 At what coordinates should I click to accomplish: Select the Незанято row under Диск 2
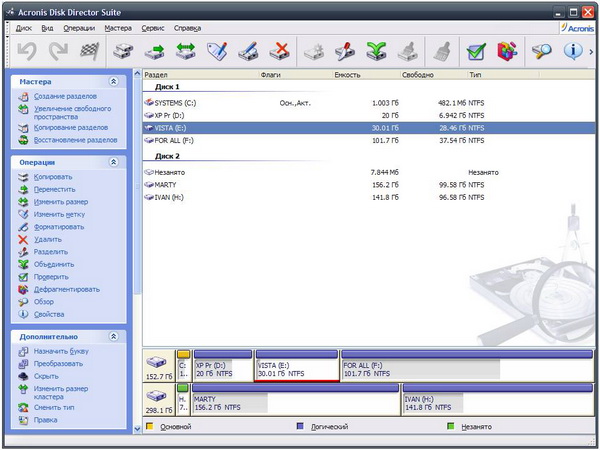click(x=369, y=173)
